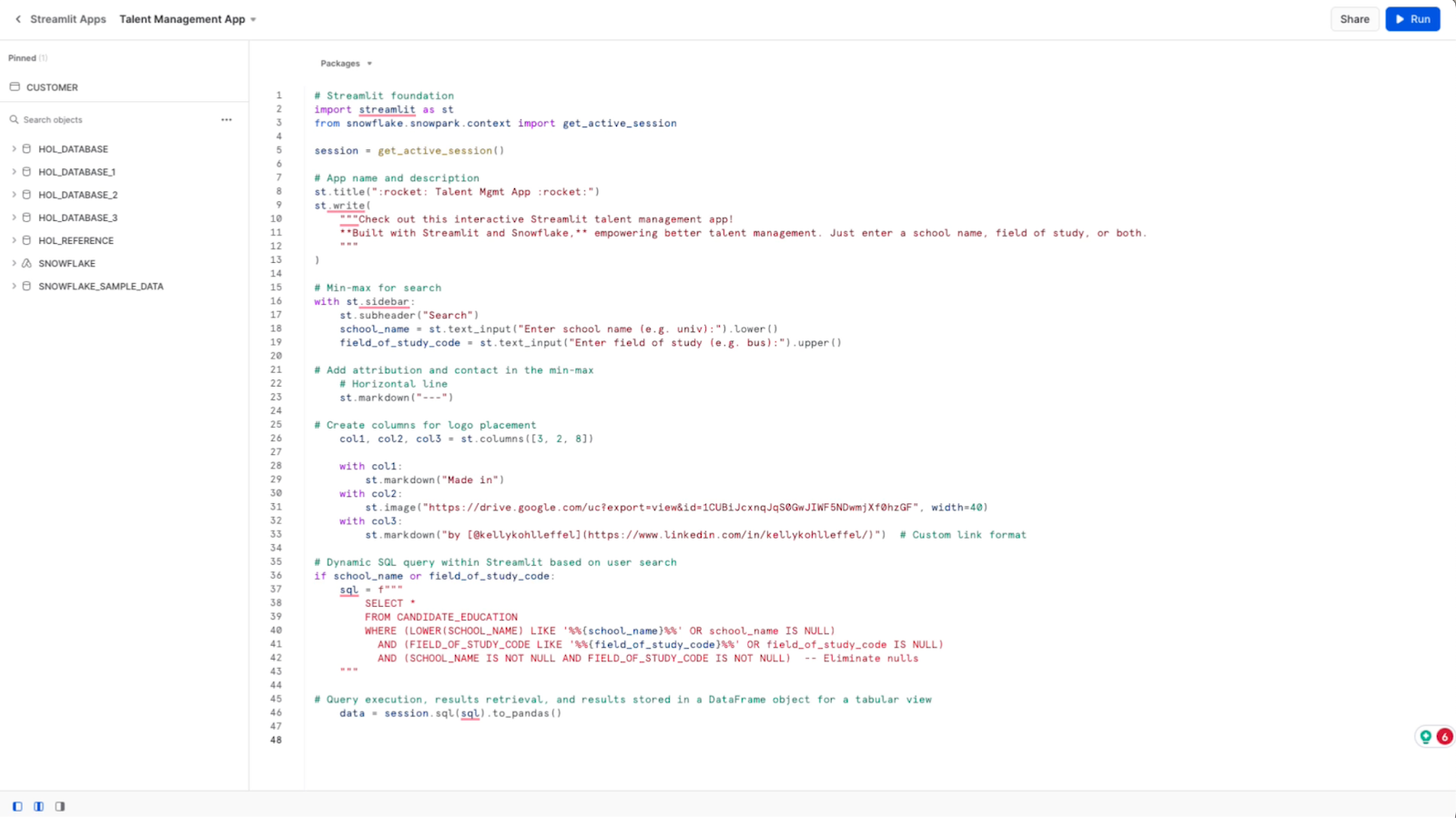Click line number 48 in the gutter
Image resolution: width=1456 pixels, height=818 pixels.
pos(276,741)
